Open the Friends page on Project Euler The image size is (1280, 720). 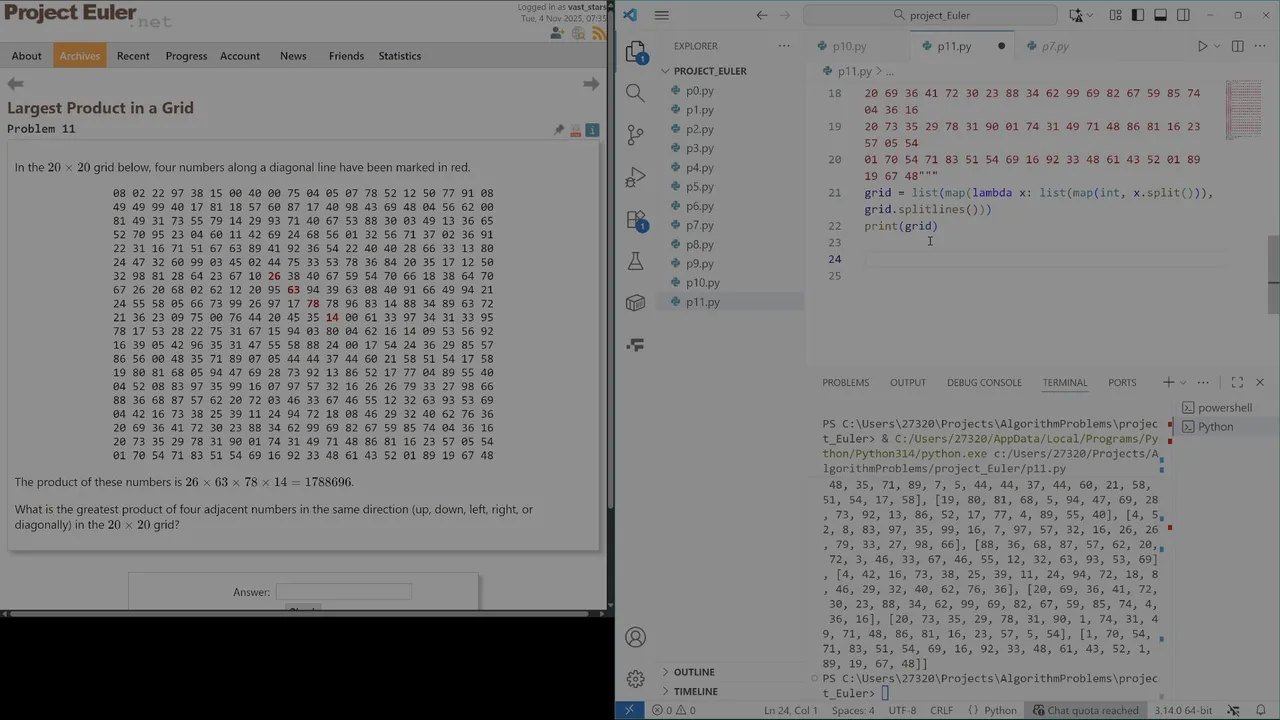(x=346, y=56)
